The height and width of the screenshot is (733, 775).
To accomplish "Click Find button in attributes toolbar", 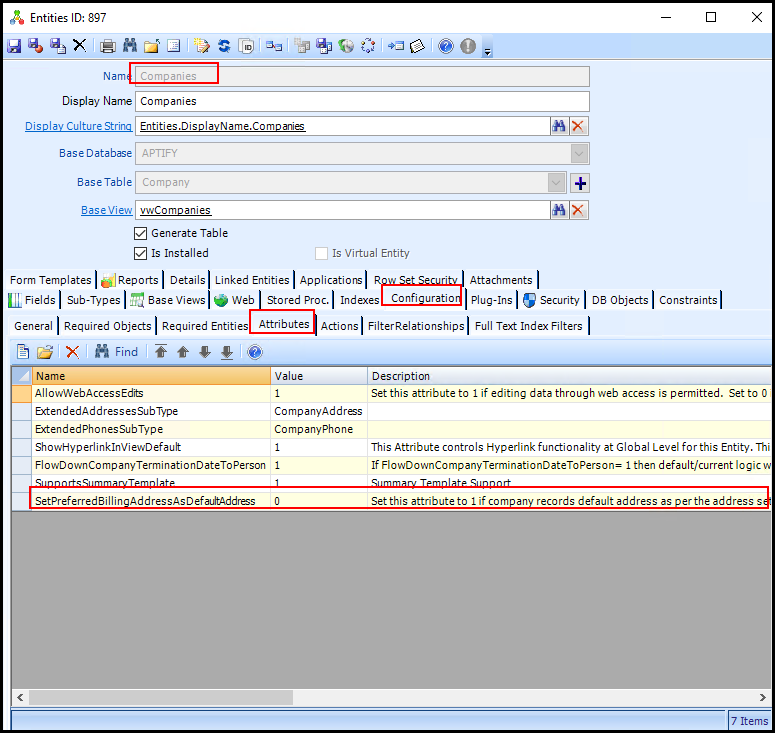I will 117,351.
